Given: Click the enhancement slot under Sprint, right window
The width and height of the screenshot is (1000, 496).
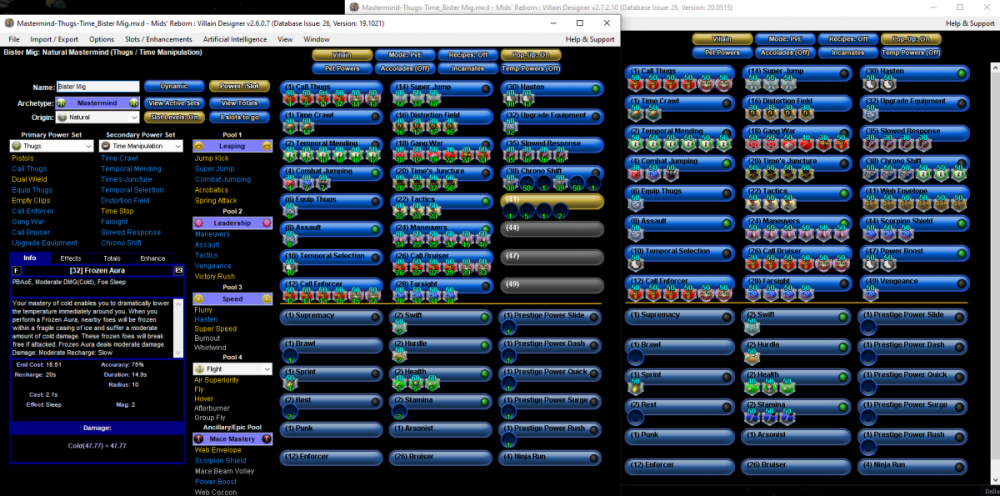Looking at the screenshot, I should [635, 386].
